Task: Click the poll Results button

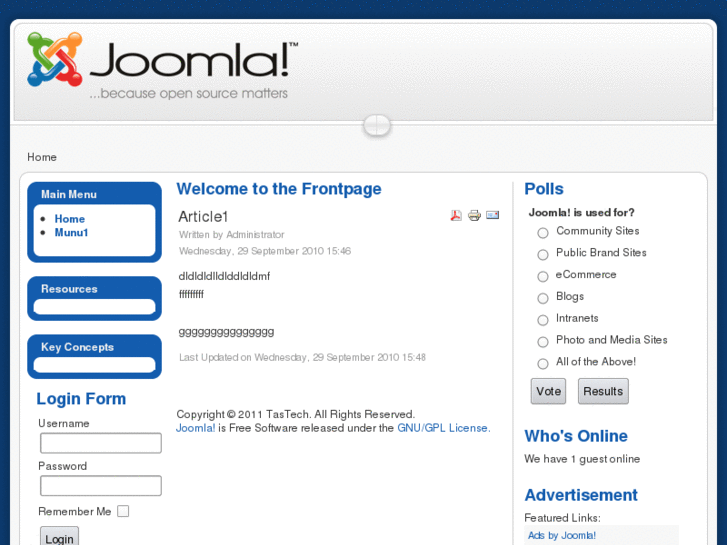Action: coord(603,391)
